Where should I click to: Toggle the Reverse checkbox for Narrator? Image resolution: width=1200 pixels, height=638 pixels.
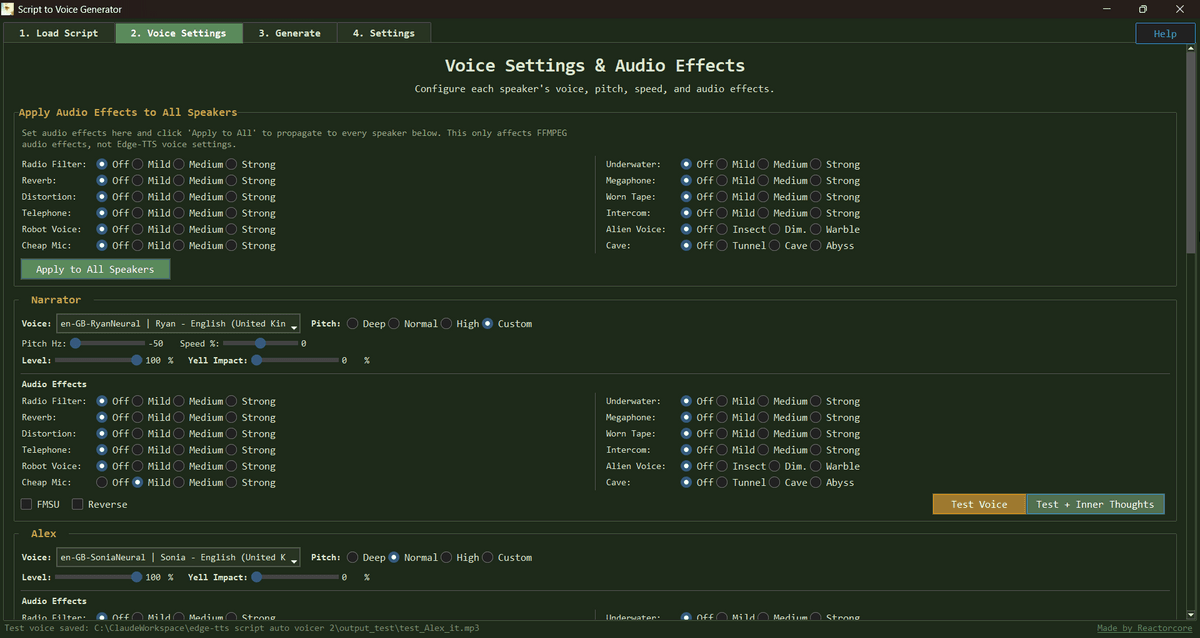tap(99, 504)
